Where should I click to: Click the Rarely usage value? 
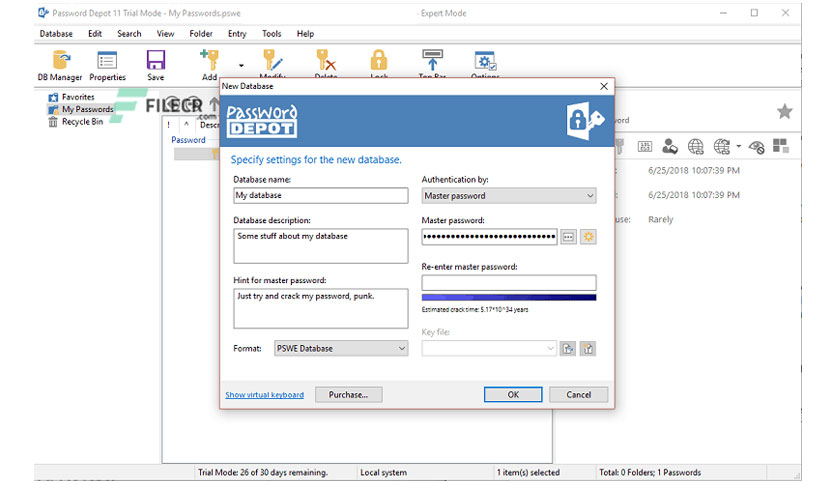click(661, 219)
